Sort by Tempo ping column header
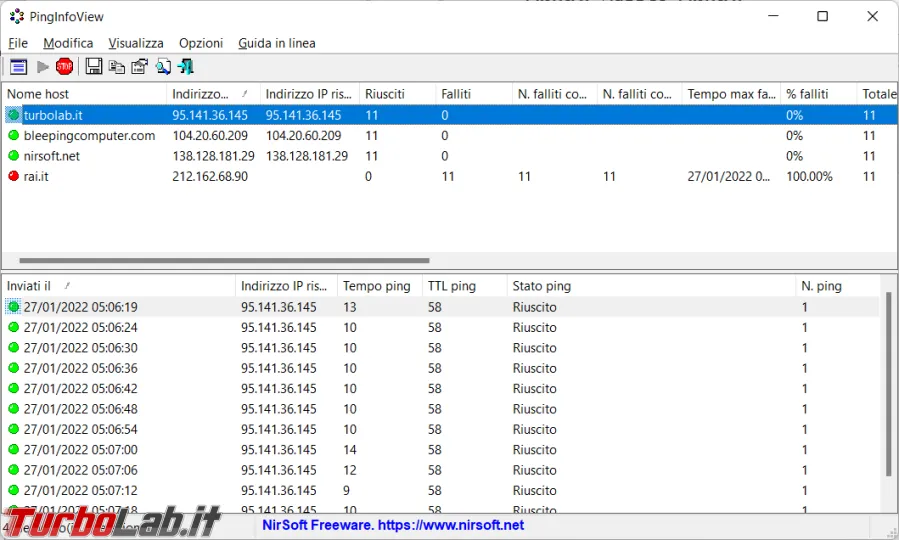This screenshot has width=899, height=540. pos(377,286)
